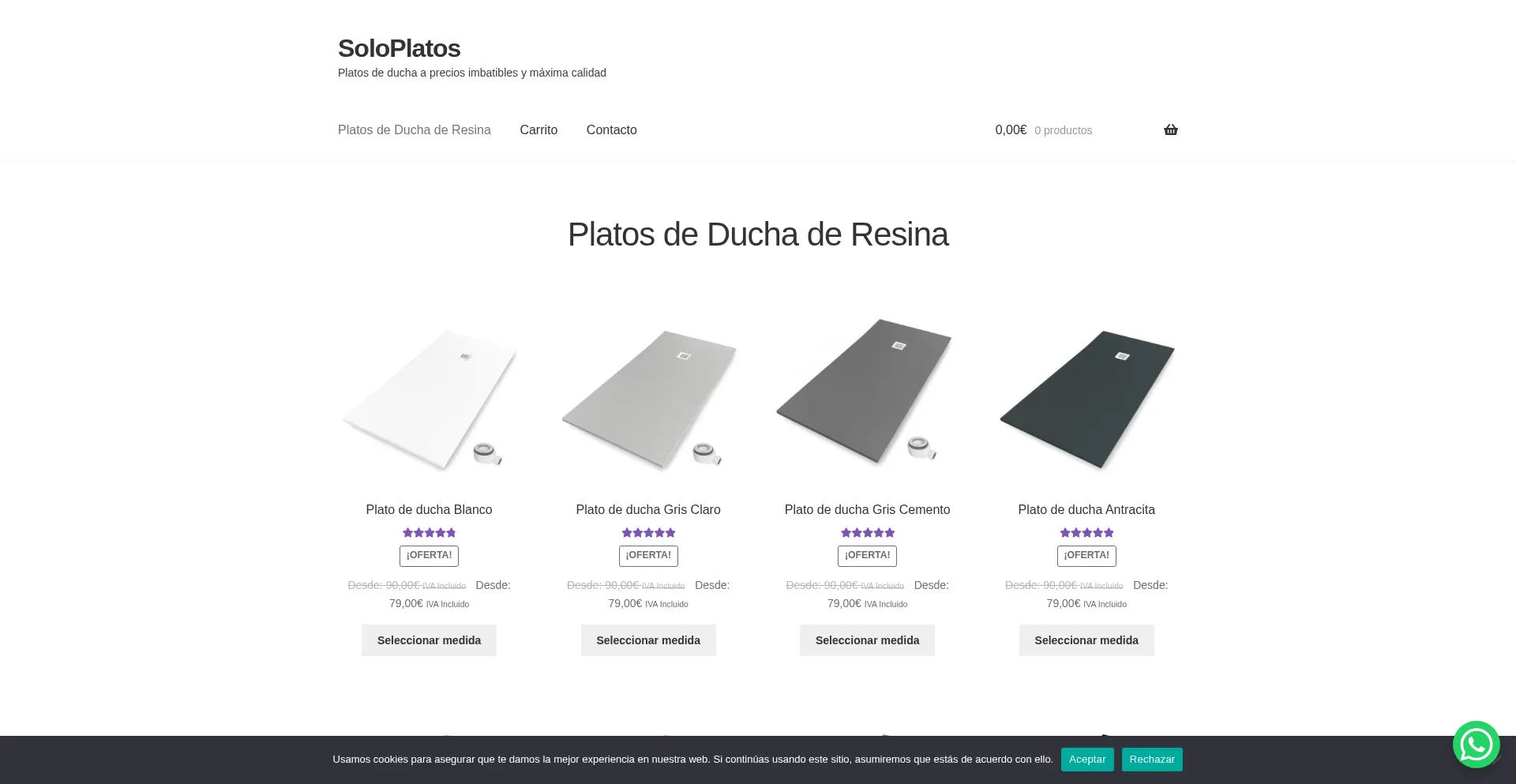The image size is (1516, 784).
Task: Click the star rating under Antracita
Action: (1086, 533)
